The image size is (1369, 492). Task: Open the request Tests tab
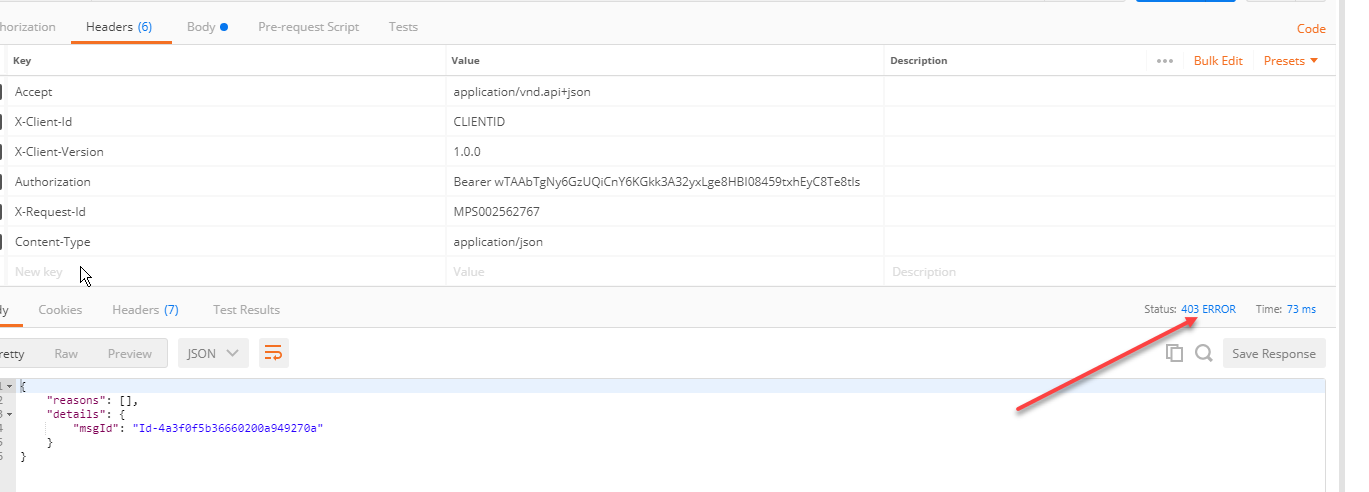[403, 27]
